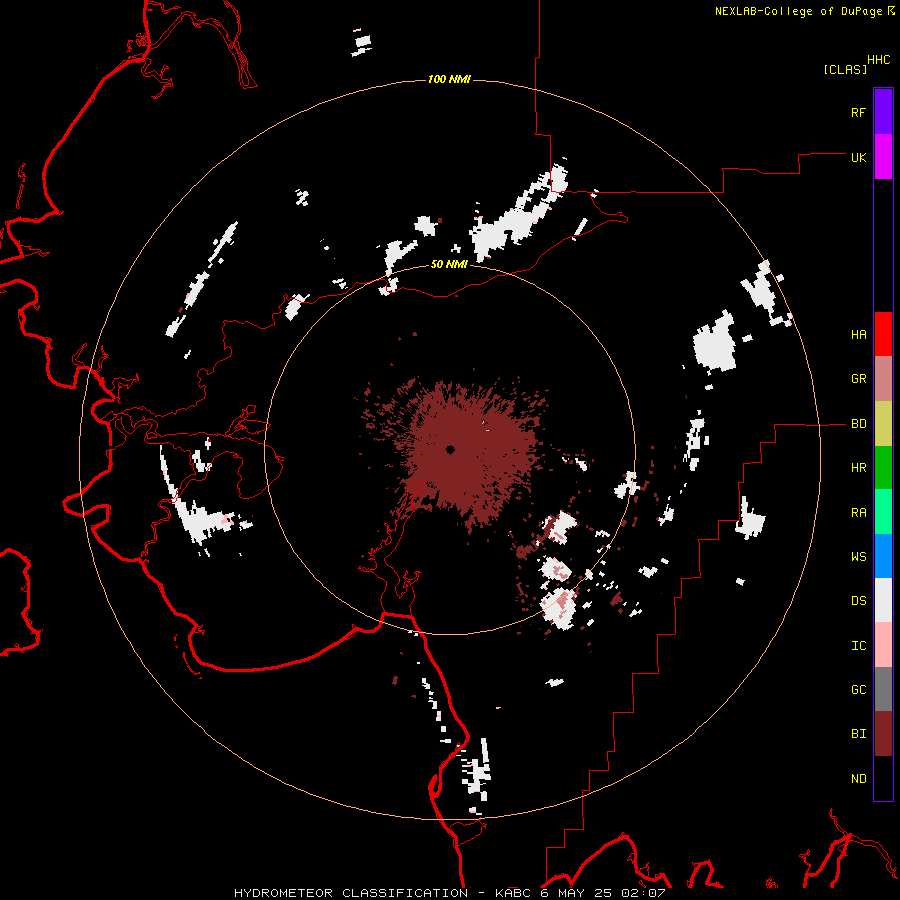This screenshot has width=900, height=900.
Task: Choose the GC gray legend swatch
Action: [883, 689]
